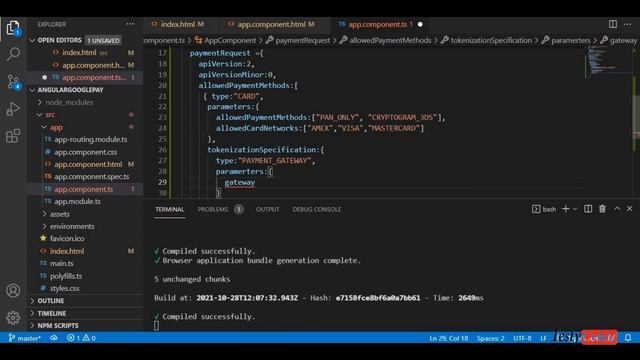Maximize the panel with up chevron

(617, 209)
